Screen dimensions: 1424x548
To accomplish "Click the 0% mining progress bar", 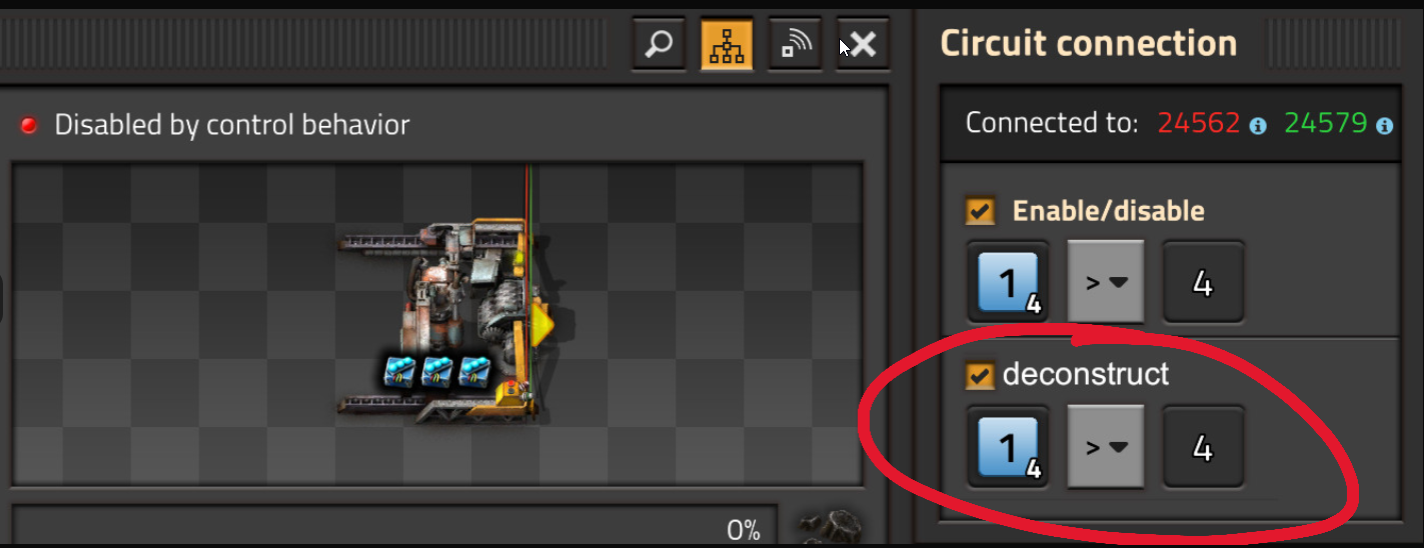I will (x=395, y=527).
